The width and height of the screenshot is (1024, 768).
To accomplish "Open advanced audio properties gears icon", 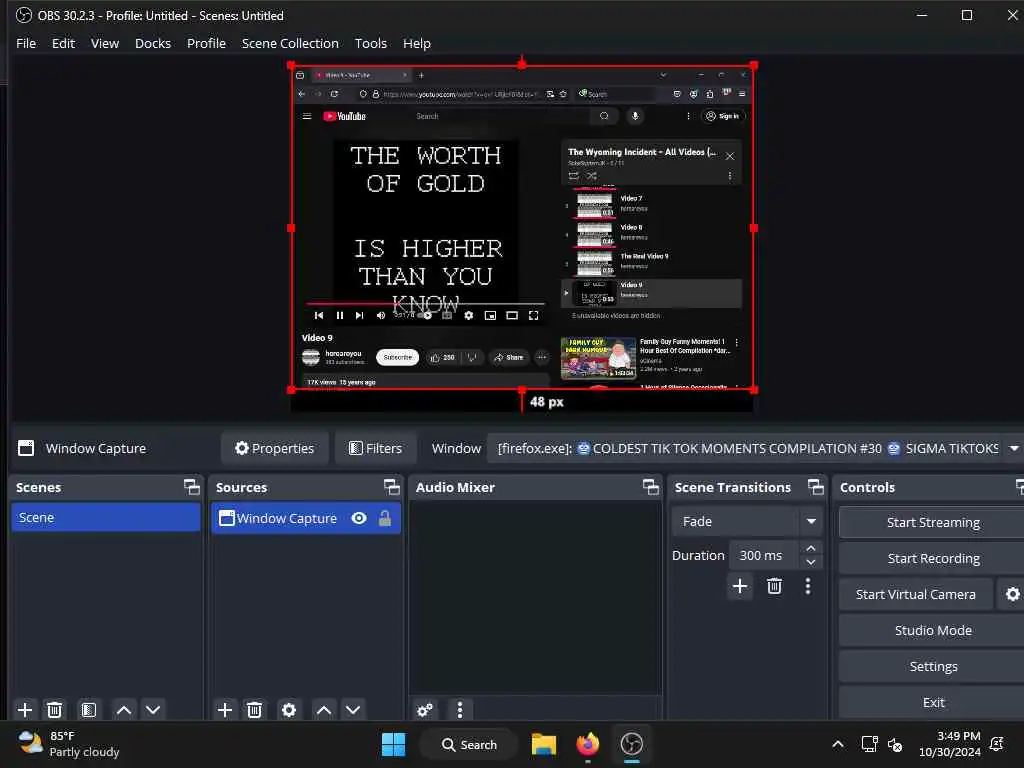I will (x=424, y=709).
